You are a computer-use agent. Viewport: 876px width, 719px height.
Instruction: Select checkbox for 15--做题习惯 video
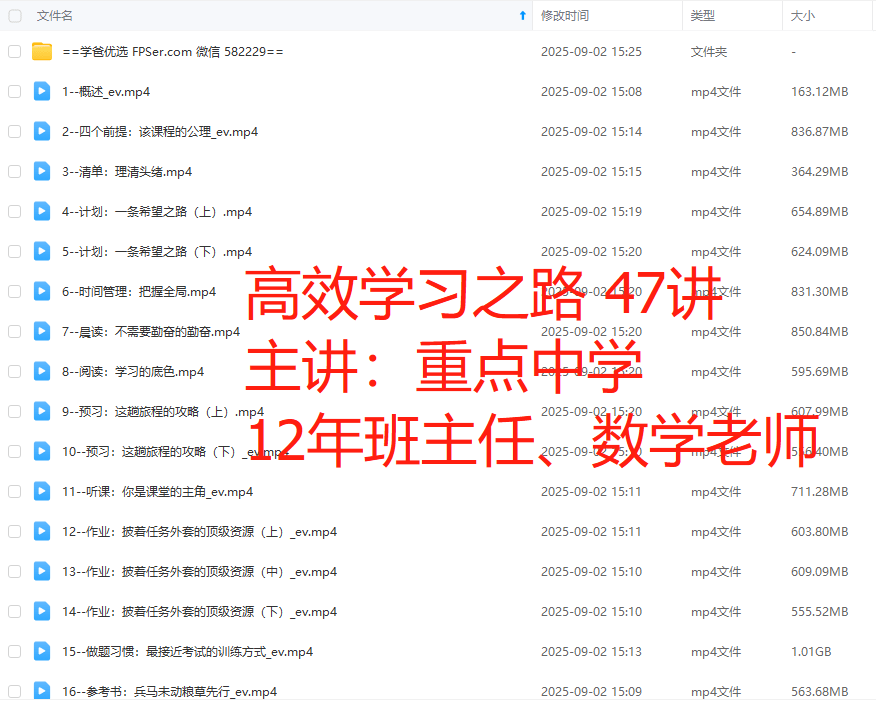[15, 651]
